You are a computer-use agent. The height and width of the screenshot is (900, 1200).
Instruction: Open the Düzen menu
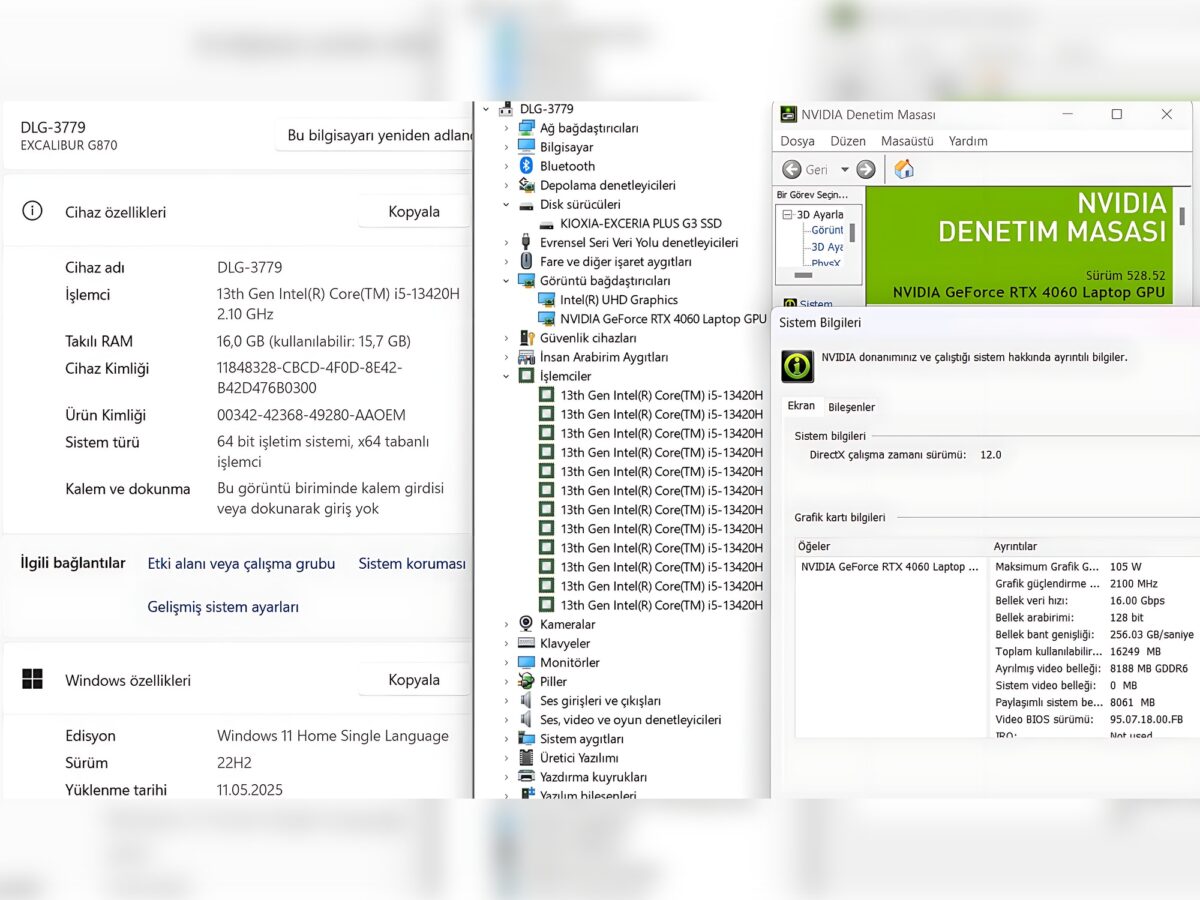coord(848,141)
